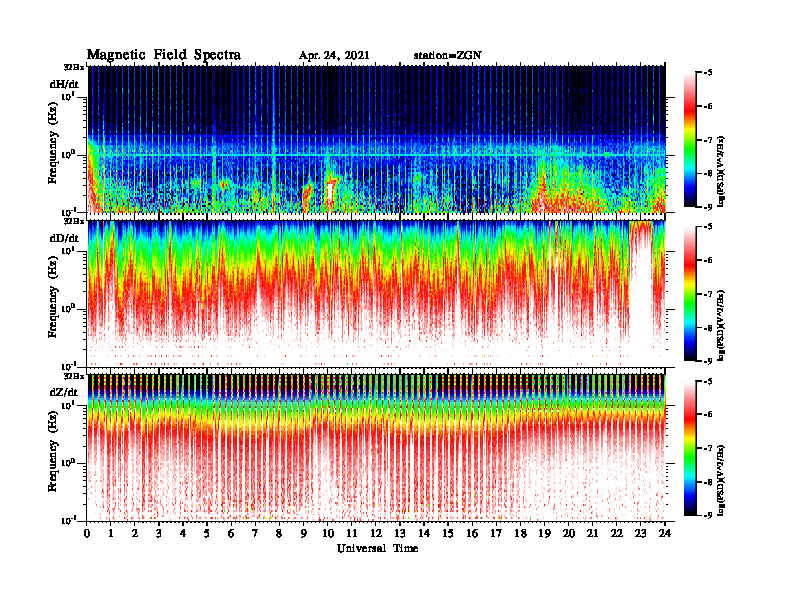This screenshot has height=612, width=792.
Task: Click the '-5' tick on the dH/dt colorbar
Action: coord(708,73)
